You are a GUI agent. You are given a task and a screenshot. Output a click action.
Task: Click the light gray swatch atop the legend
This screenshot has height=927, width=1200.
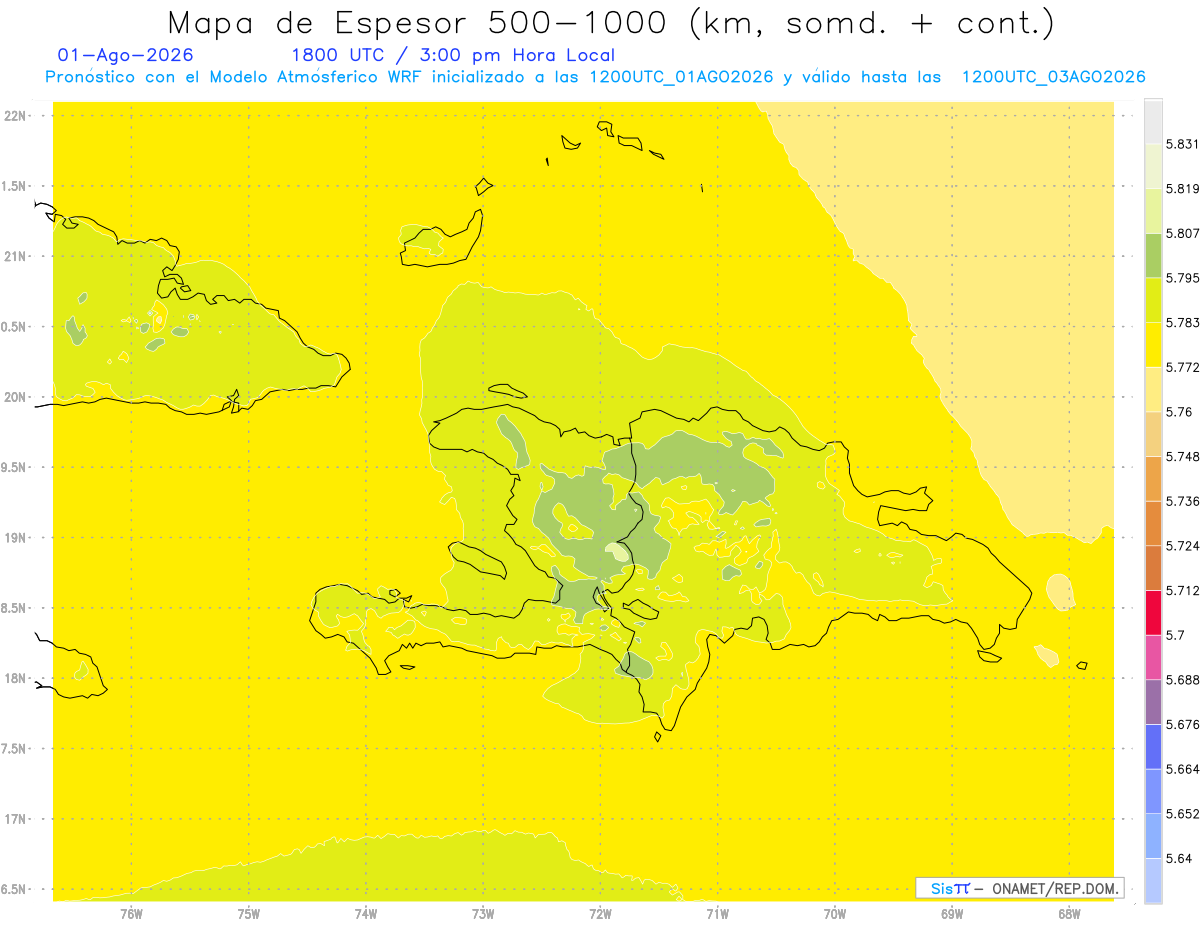(x=1153, y=121)
